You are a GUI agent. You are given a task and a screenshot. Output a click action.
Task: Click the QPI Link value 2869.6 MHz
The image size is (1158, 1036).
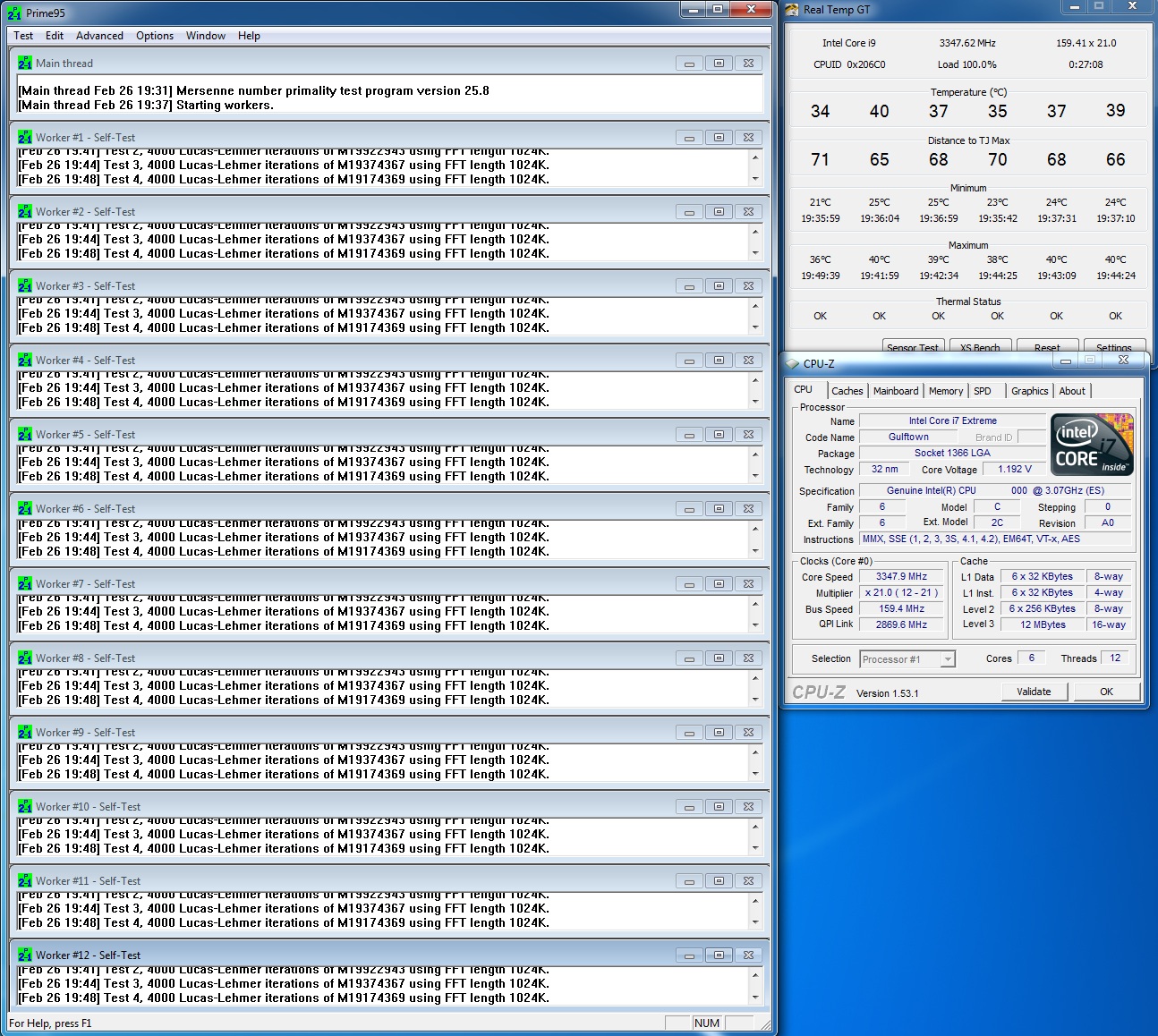(901, 625)
